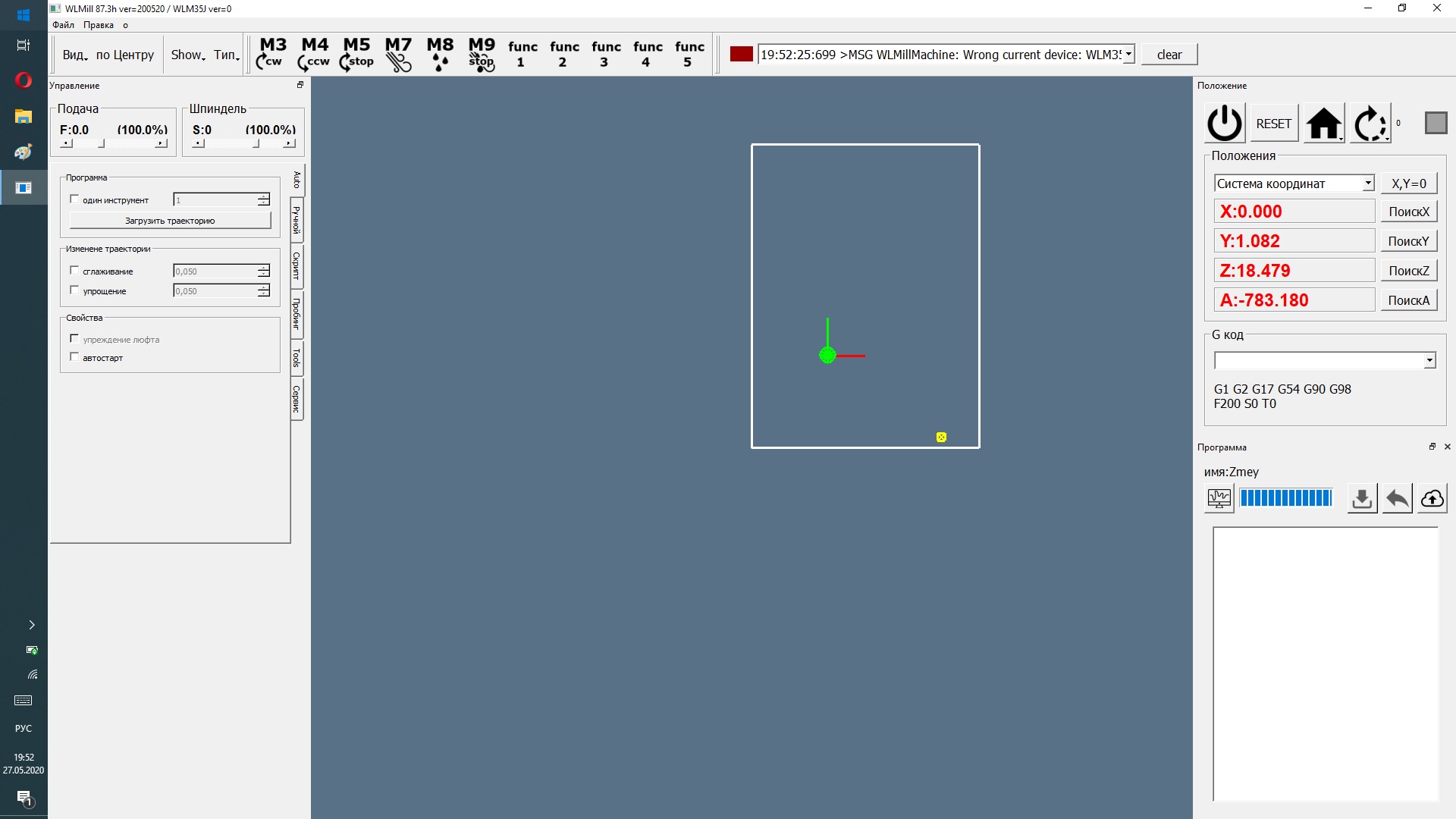The image size is (1456, 819).
Task: Click 'Загрузить траекторию' button
Action: (x=170, y=221)
